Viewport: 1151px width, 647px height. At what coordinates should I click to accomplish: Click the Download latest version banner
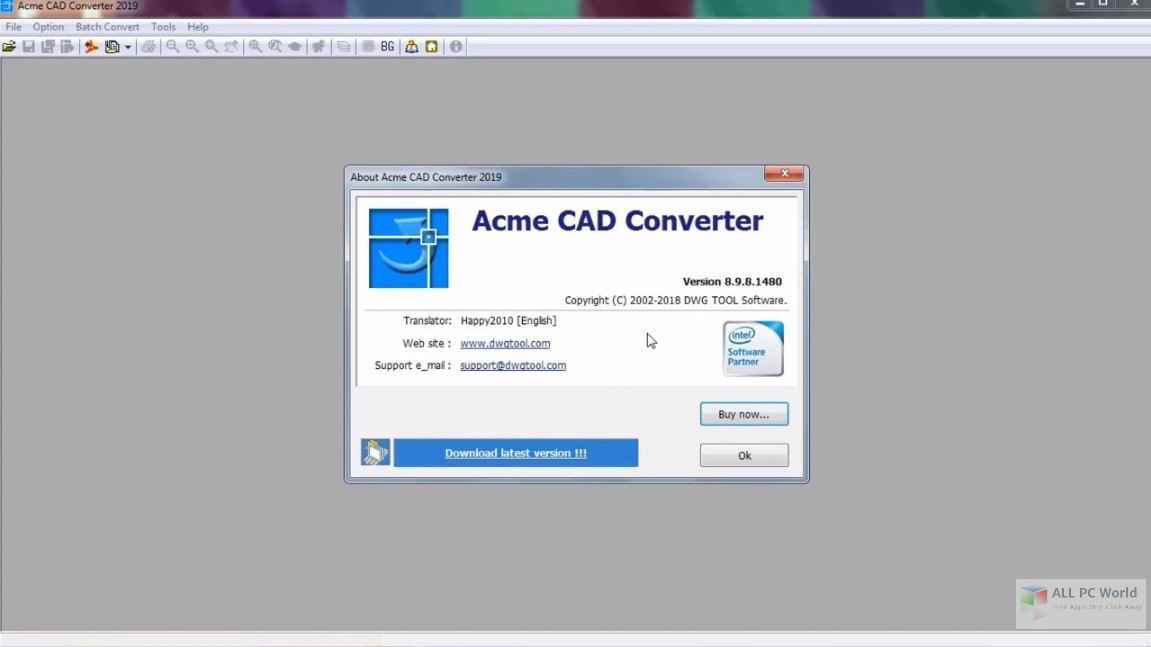pos(515,453)
